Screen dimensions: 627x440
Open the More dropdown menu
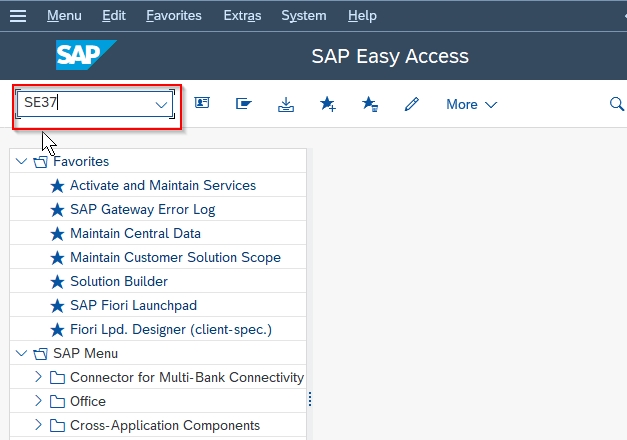[x=471, y=104]
